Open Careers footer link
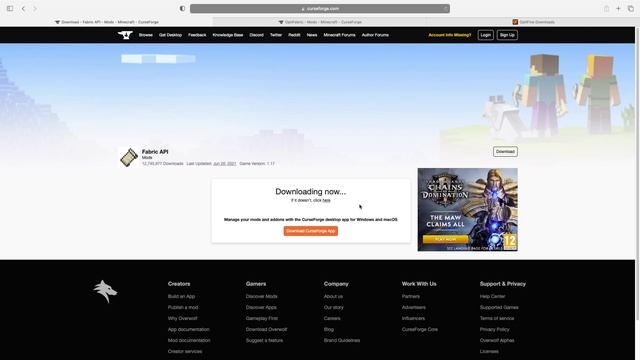The image size is (640, 360). point(332,318)
